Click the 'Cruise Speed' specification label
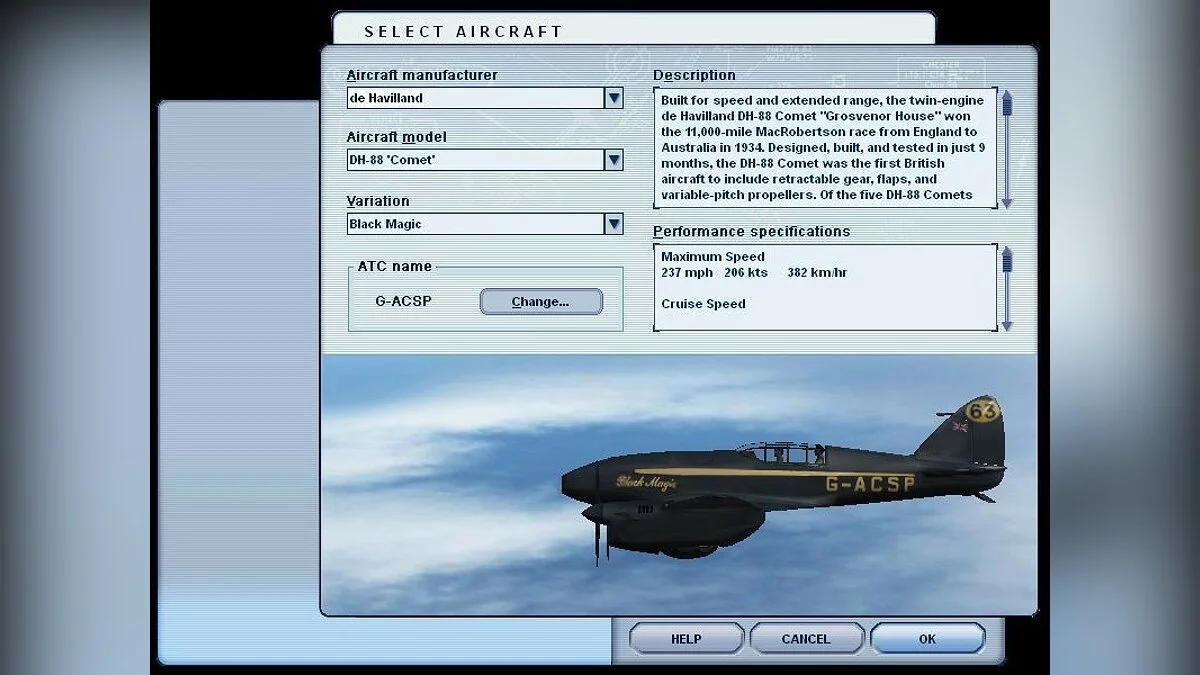This screenshot has width=1200, height=675. tap(703, 304)
